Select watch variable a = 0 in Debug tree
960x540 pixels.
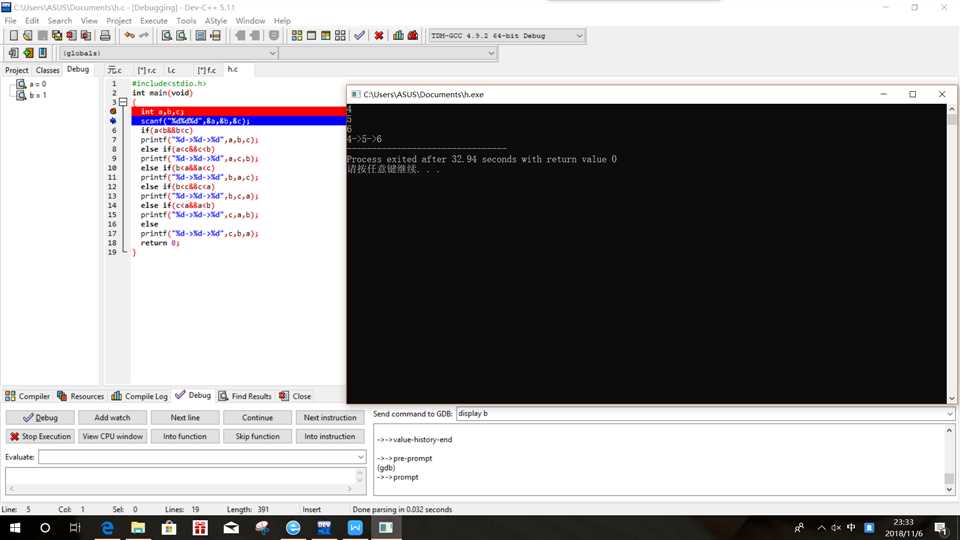coord(31,84)
